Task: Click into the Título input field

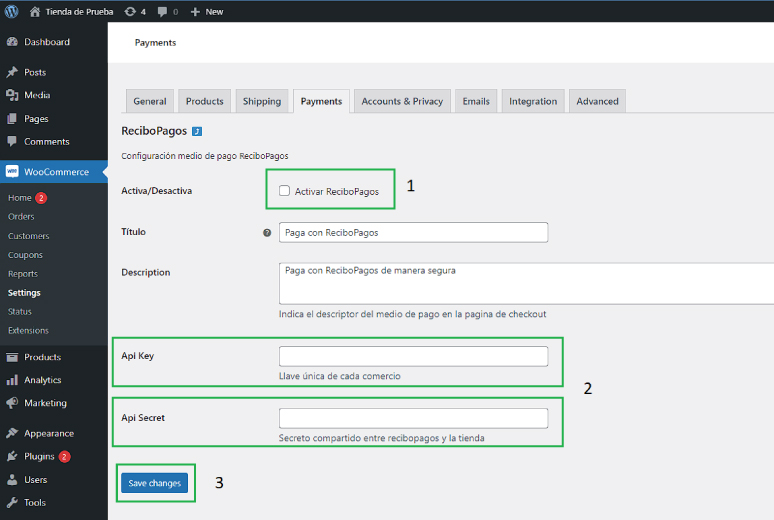Action: tap(413, 233)
